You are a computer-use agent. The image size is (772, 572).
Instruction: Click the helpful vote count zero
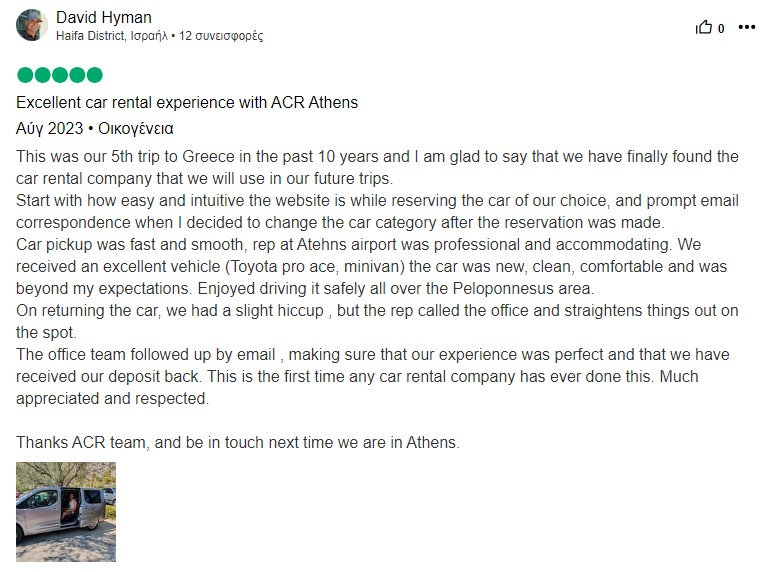(721, 29)
